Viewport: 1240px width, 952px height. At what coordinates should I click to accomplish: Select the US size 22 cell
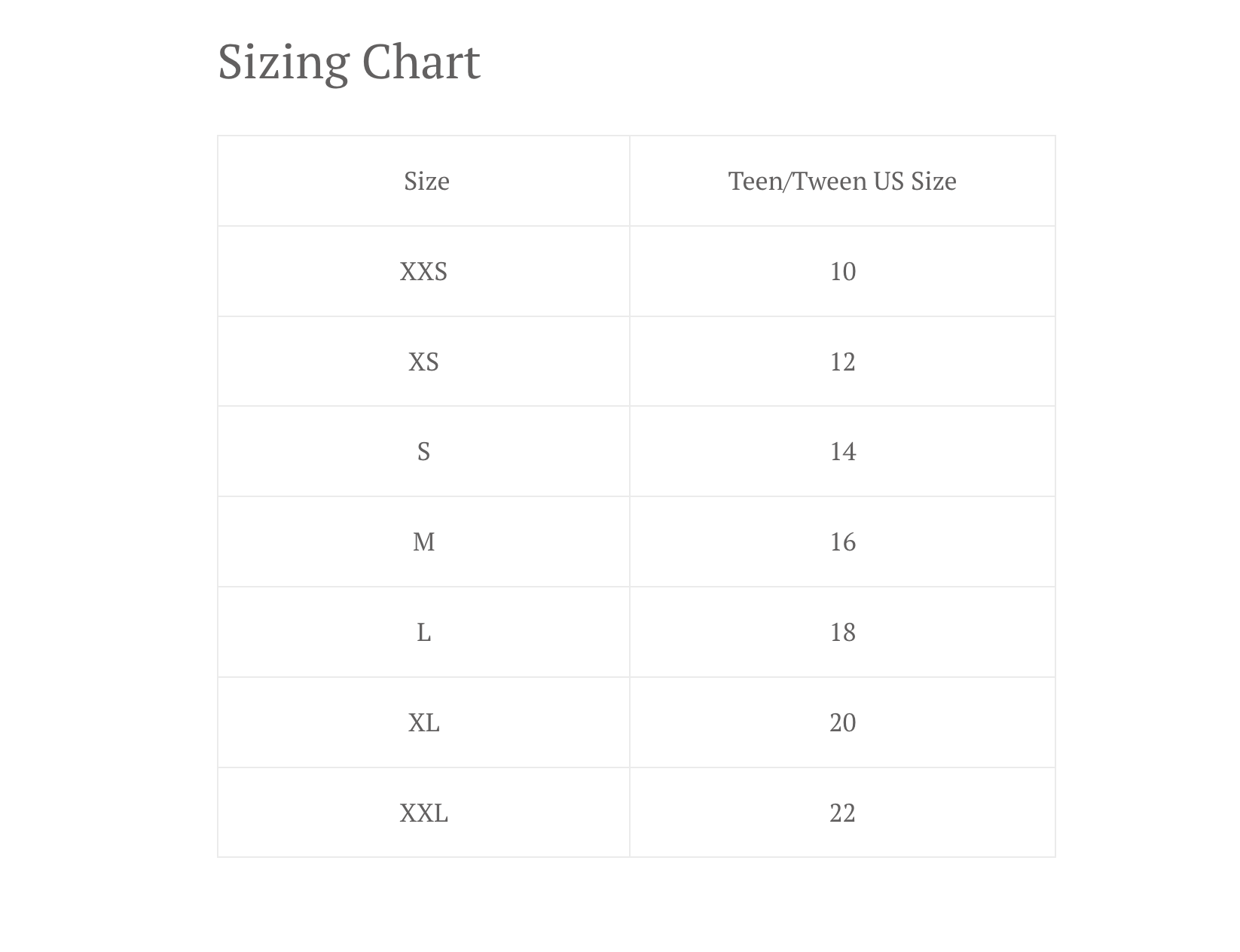coord(842,813)
